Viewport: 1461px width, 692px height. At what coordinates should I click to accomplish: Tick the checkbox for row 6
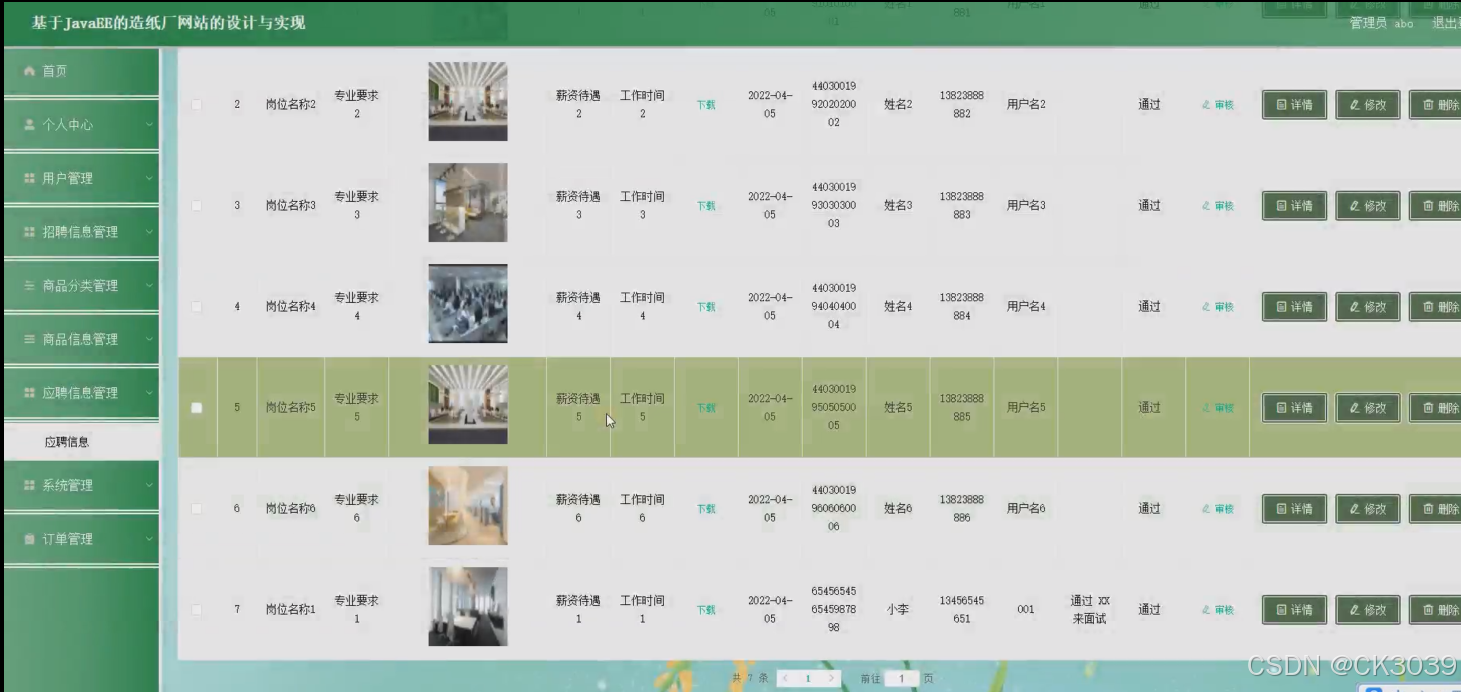[x=196, y=509]
